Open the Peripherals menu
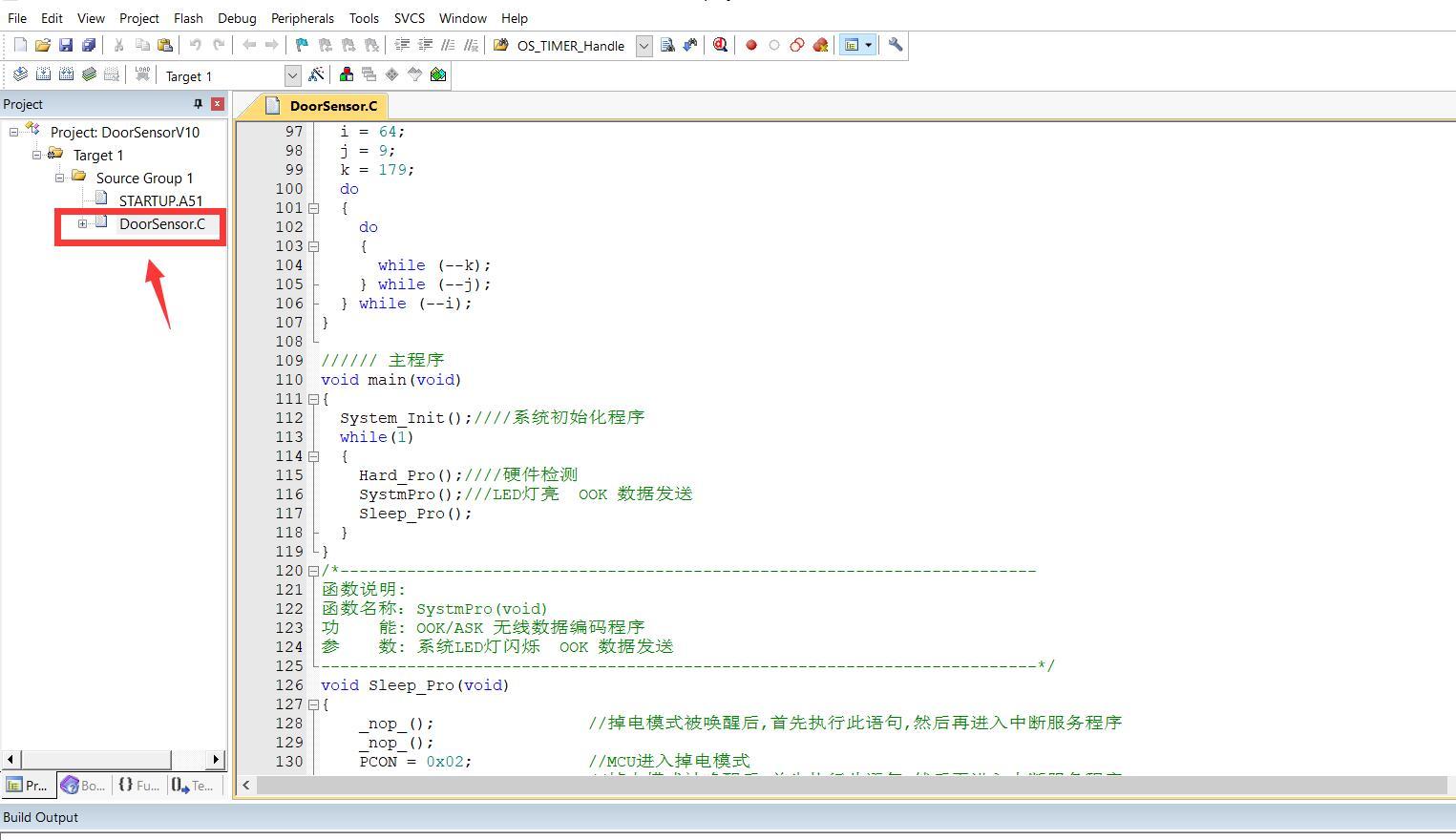 pyautogui.click(x=302, y=18)
